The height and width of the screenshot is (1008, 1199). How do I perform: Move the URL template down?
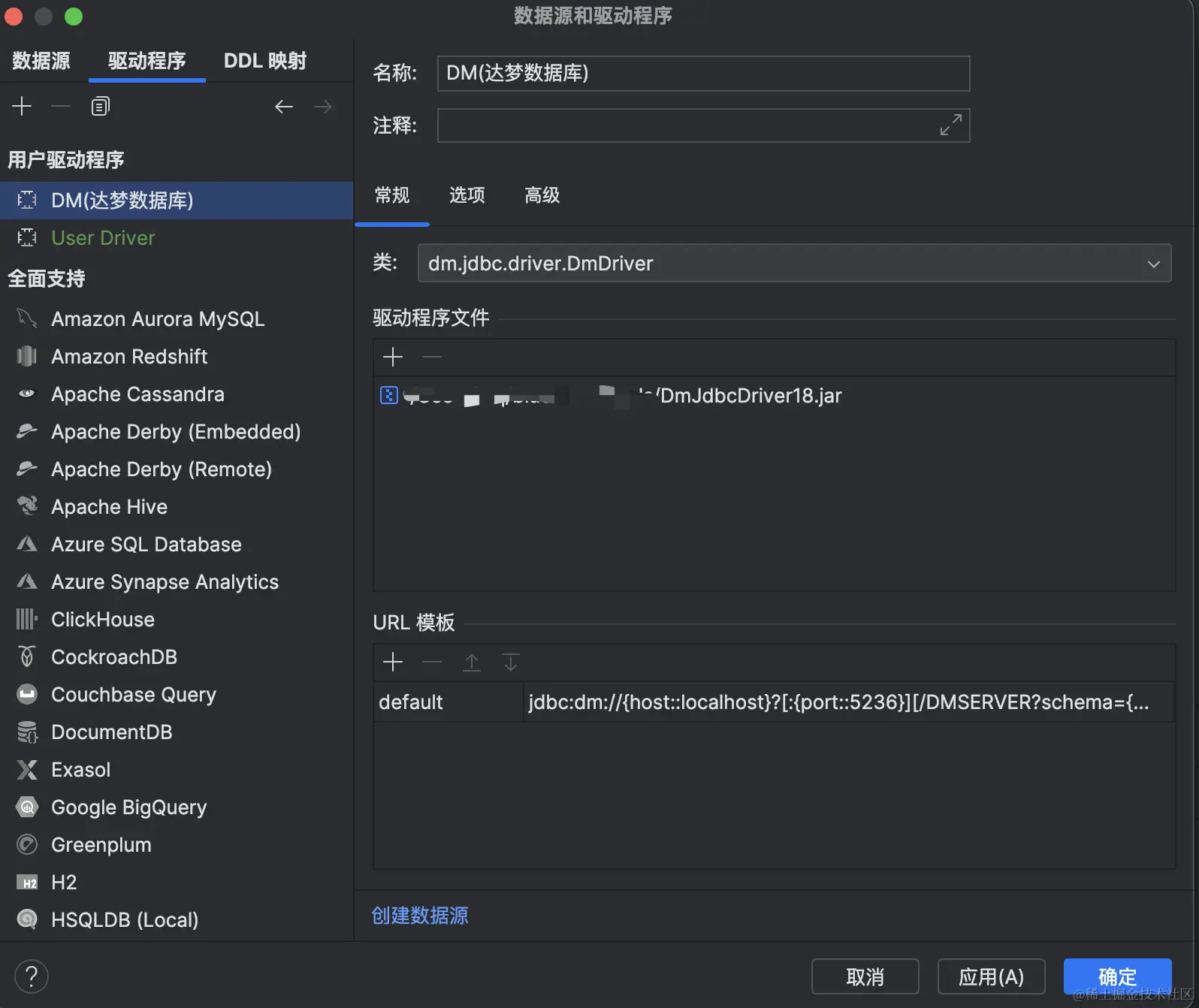tap(511, 662)
